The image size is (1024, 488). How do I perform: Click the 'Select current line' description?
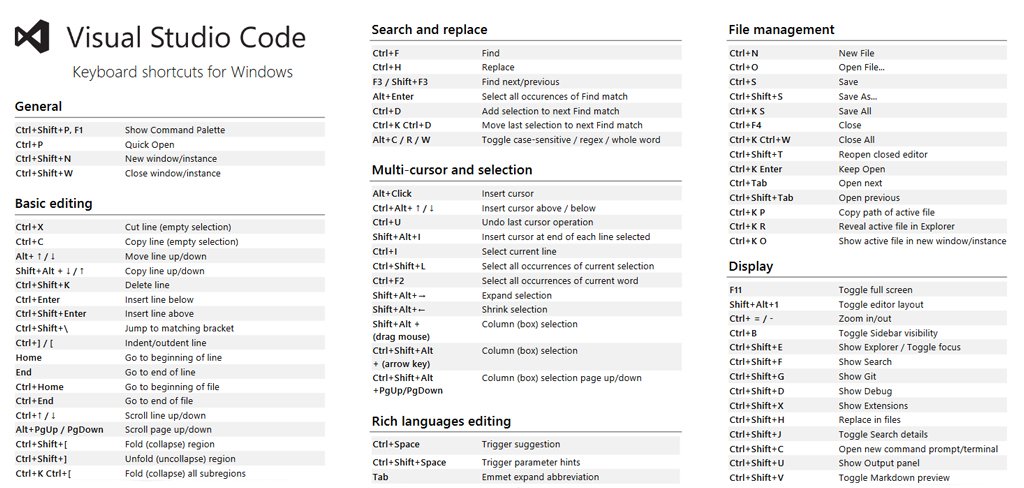pyautogui.click(x=519, y=252)
